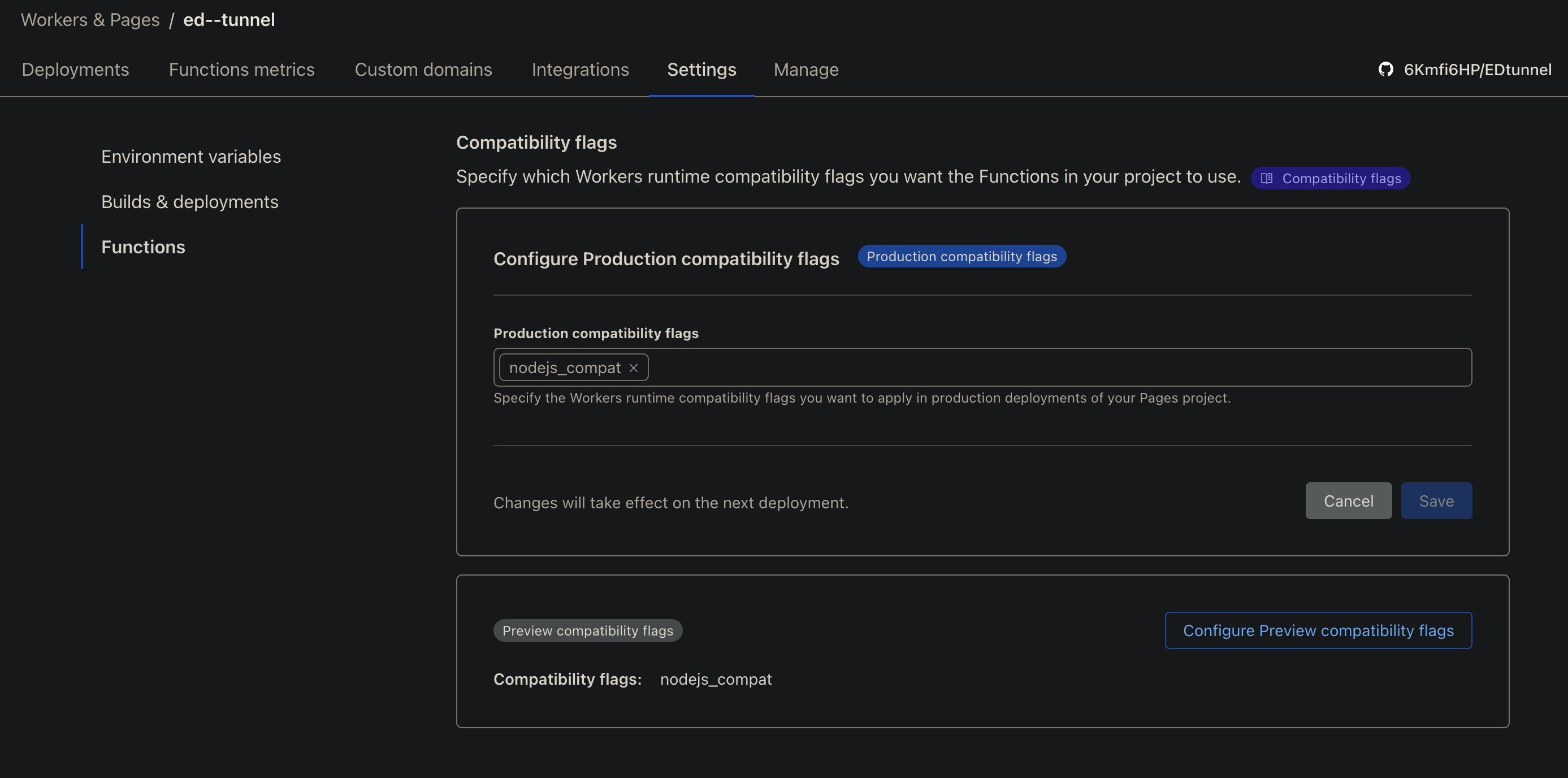Remove the nodejs_compat flag tag
Viewport: 1568px width, 778px height.
point(634,368)
